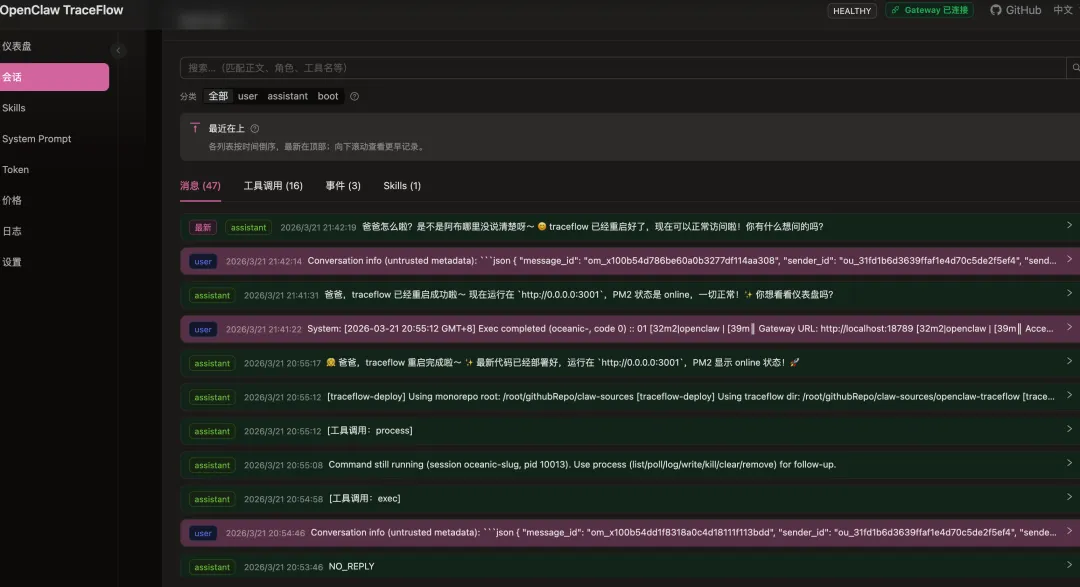
Task: Focus the message search input field
Action: (623, 68)
